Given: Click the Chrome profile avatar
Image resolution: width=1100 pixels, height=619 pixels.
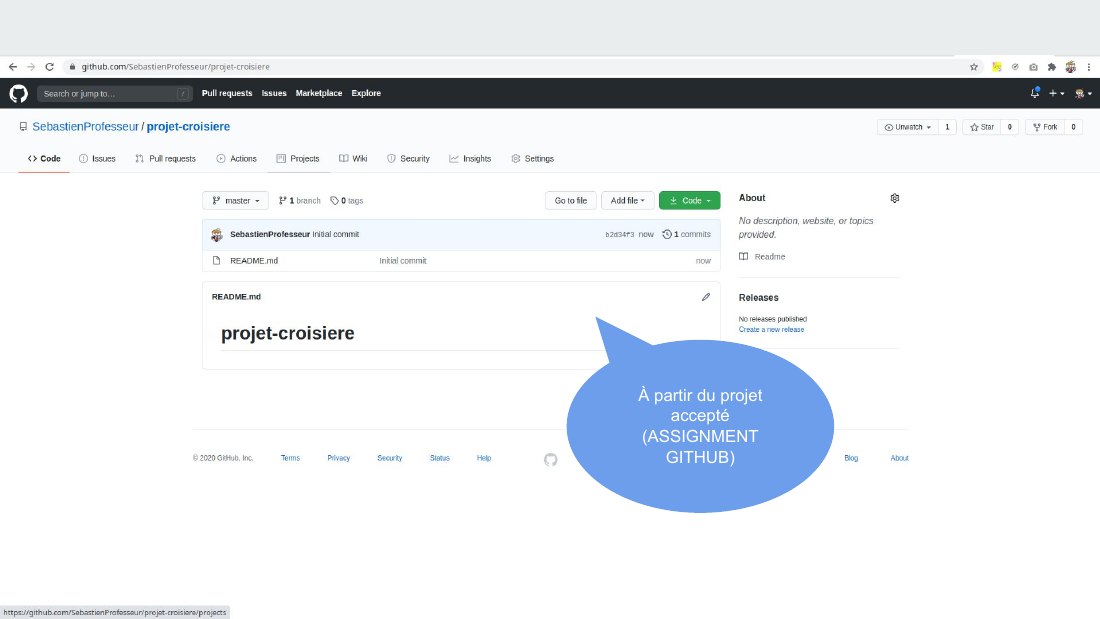Looking at the screenshot, I should [x=1071, y=67].
